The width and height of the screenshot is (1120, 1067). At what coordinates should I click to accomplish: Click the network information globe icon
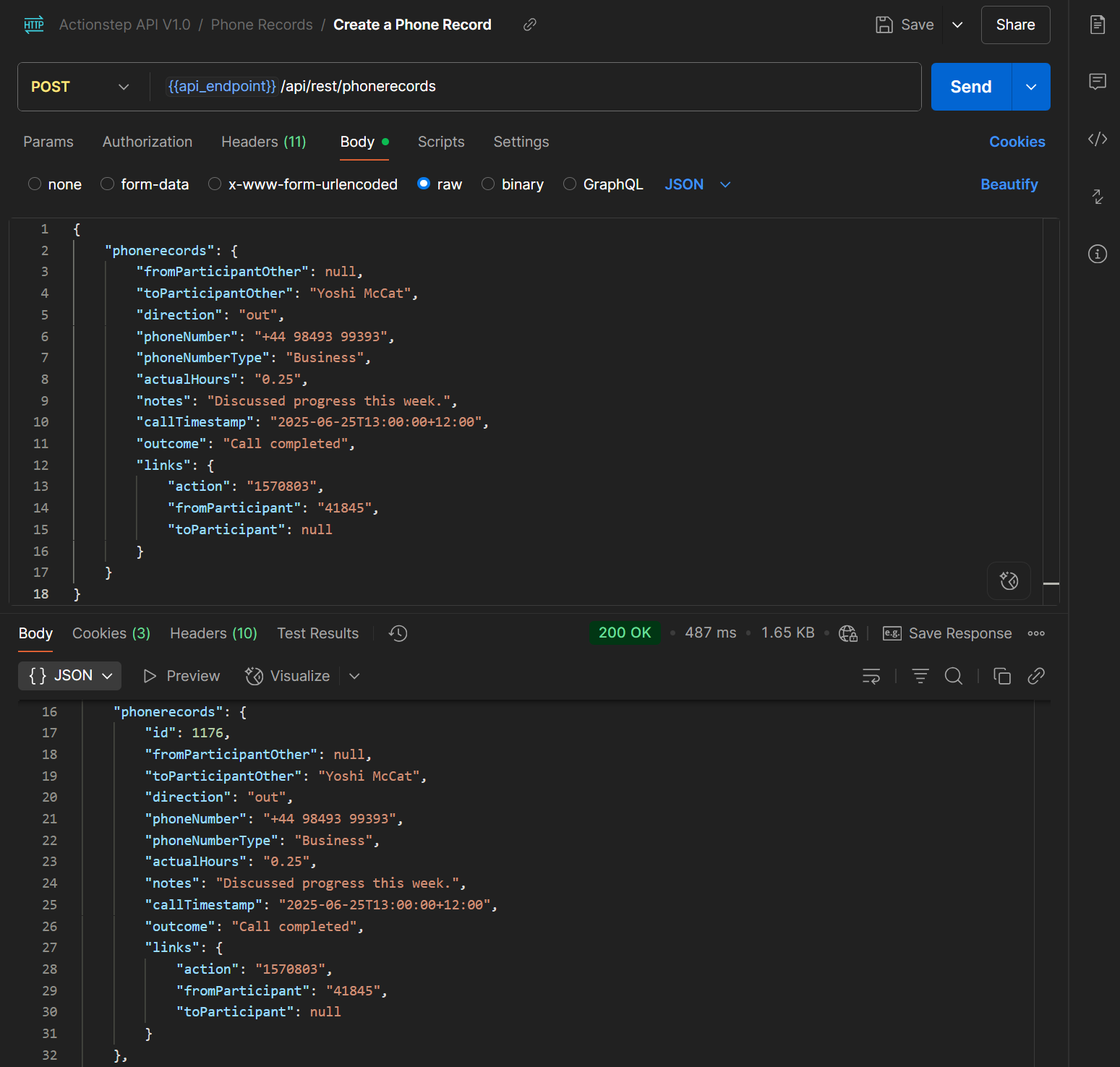pyautogui.click(x=847, y=633)
